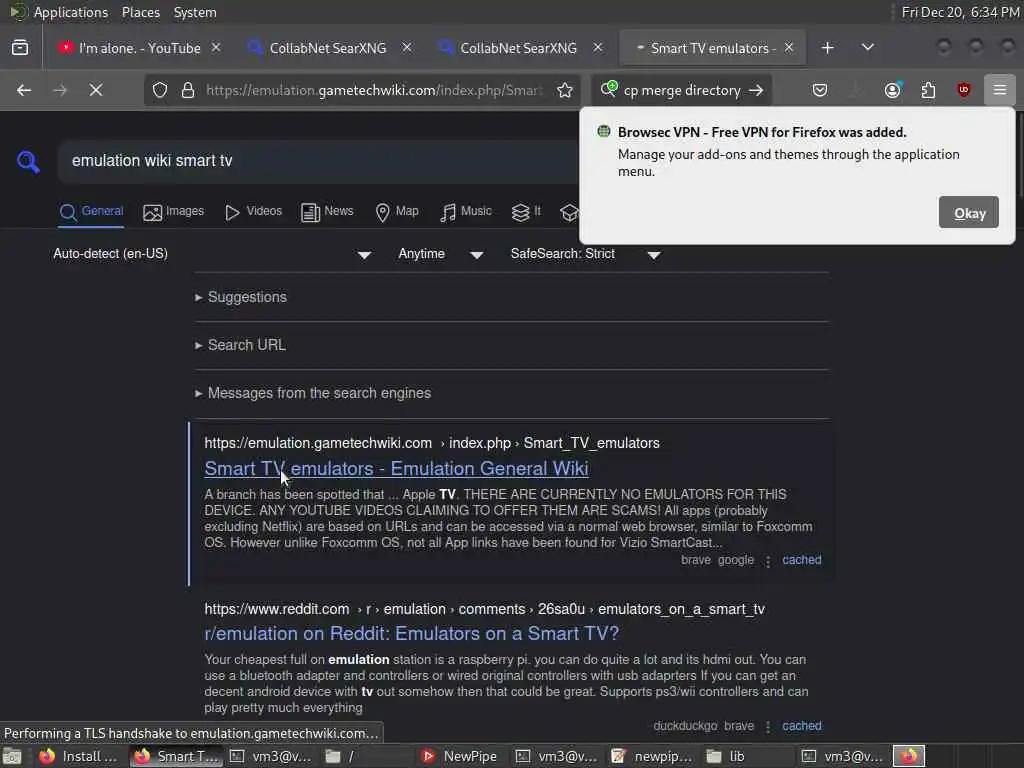Open cached link for the gametechwiki result
This screenshot has width=1024, height=768.
pos(801,560)
